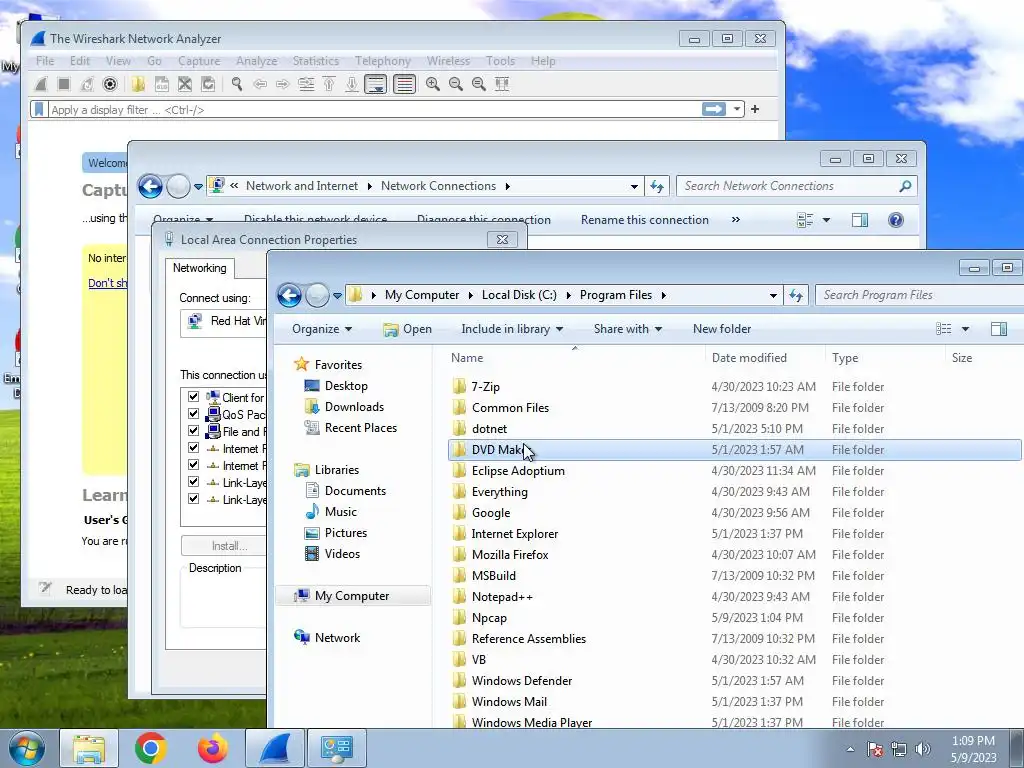This screenshot has width=1024, height=768.
Task: Click Wireshark resize columns icon
Action: pyautogui.click(x=502, y=84)
